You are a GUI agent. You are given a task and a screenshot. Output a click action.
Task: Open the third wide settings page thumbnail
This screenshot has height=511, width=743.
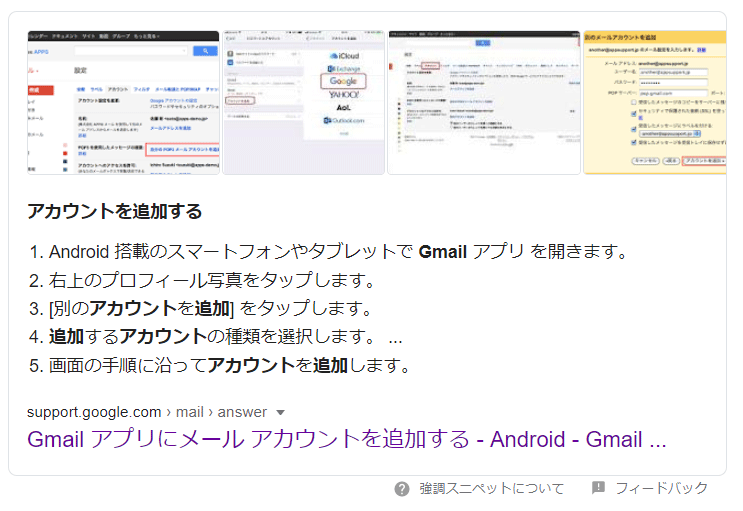pos(484,102)
